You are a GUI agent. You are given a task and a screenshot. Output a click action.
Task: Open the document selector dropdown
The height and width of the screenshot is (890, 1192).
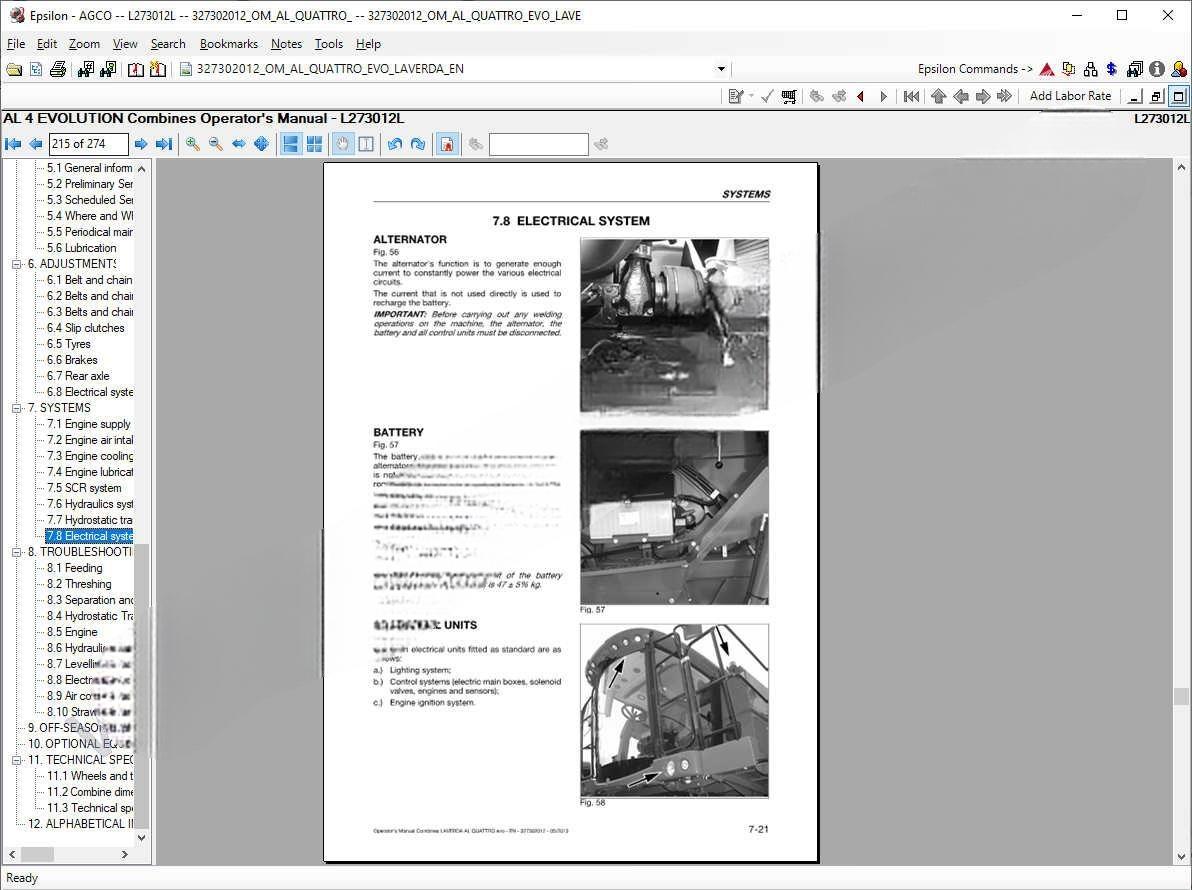pyautogui.click(x=721, y=69)
